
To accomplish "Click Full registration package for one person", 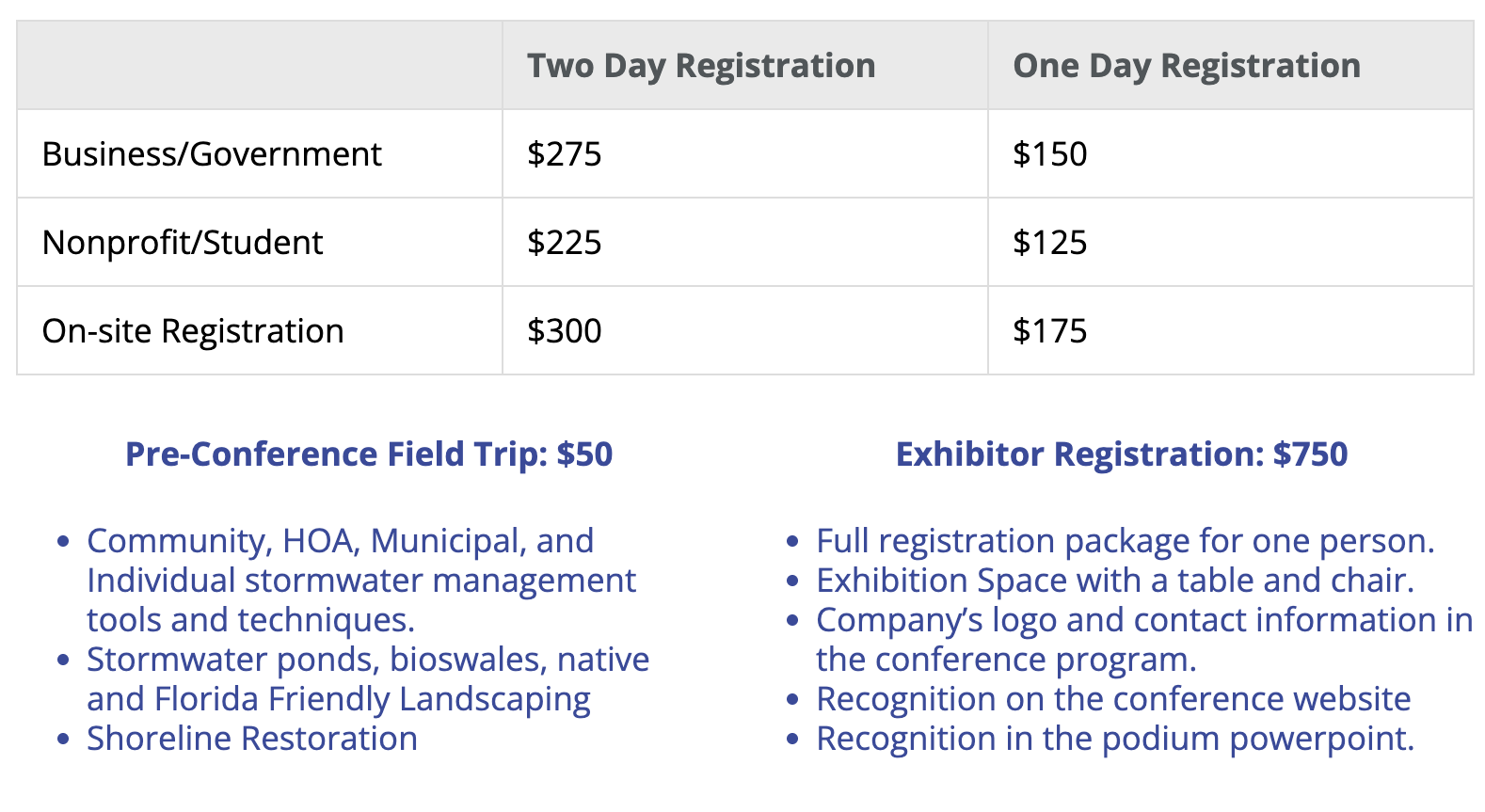I will (x=1126, y=541).
